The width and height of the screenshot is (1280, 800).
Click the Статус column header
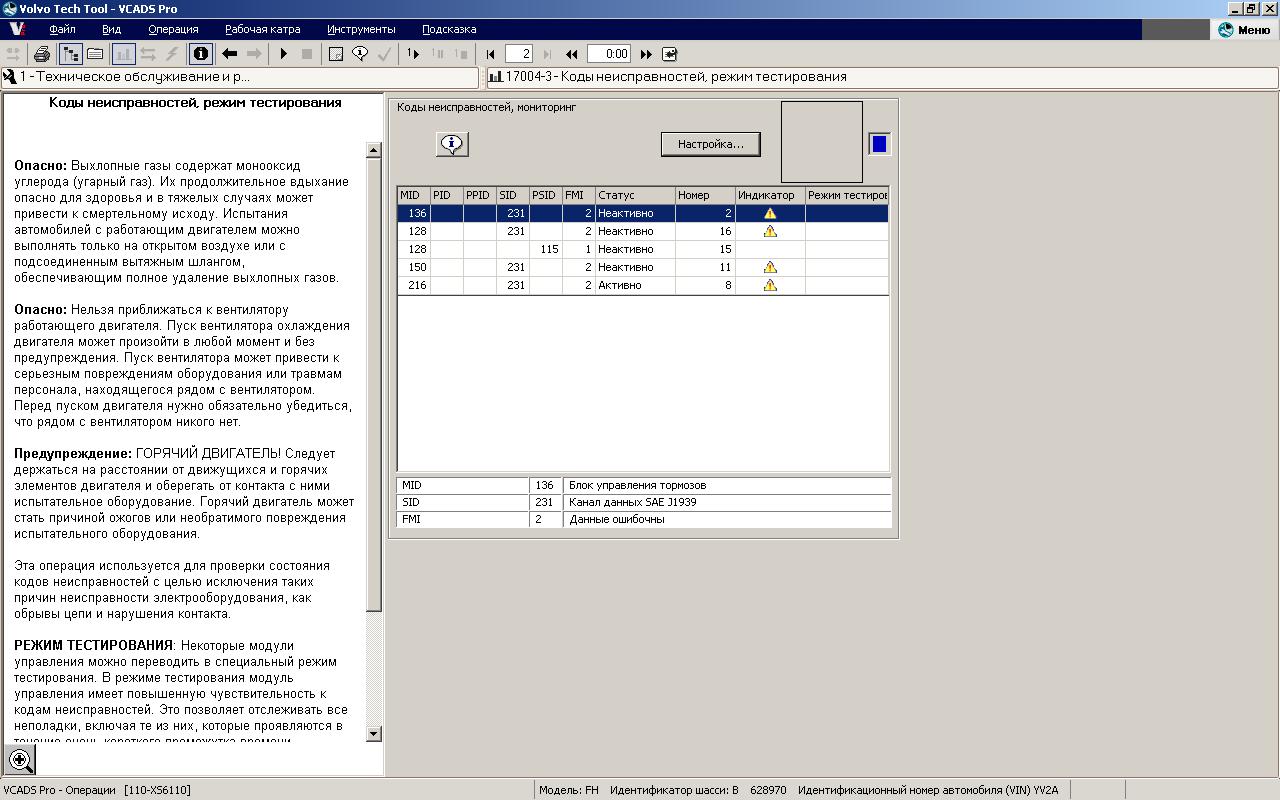(636, 195)
